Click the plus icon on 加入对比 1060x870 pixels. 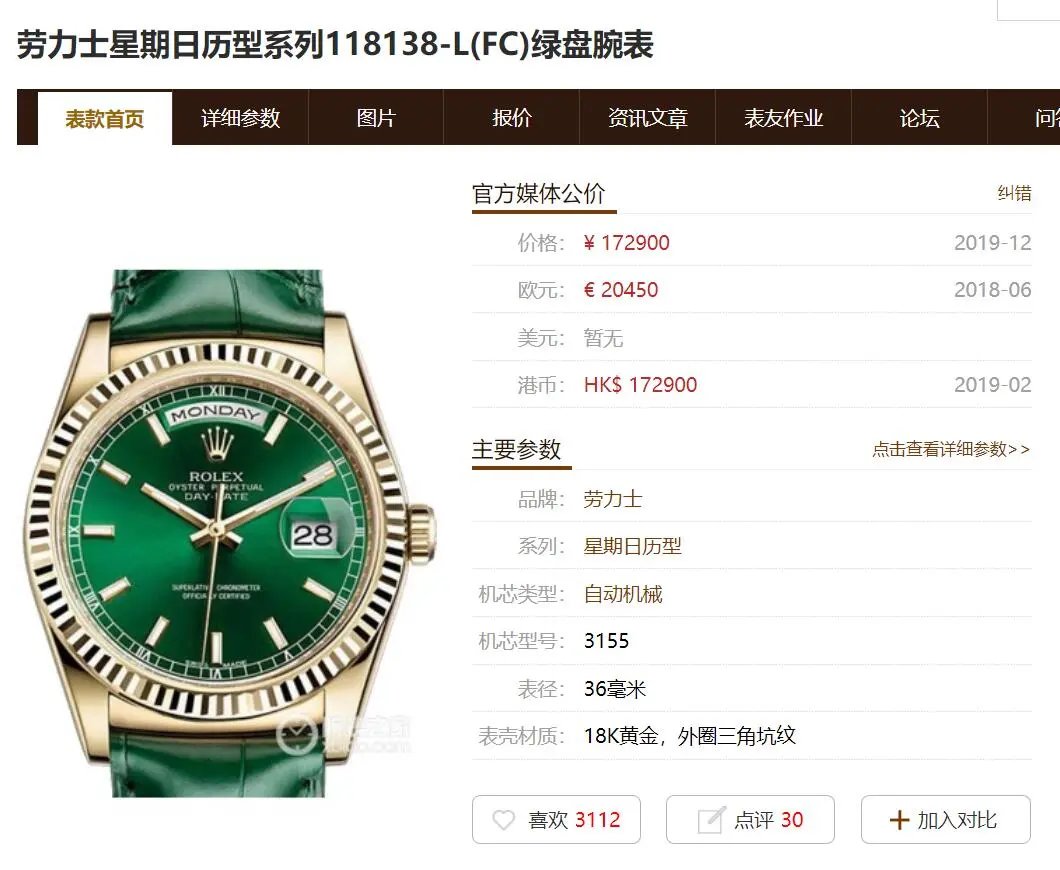click(899, 820)
